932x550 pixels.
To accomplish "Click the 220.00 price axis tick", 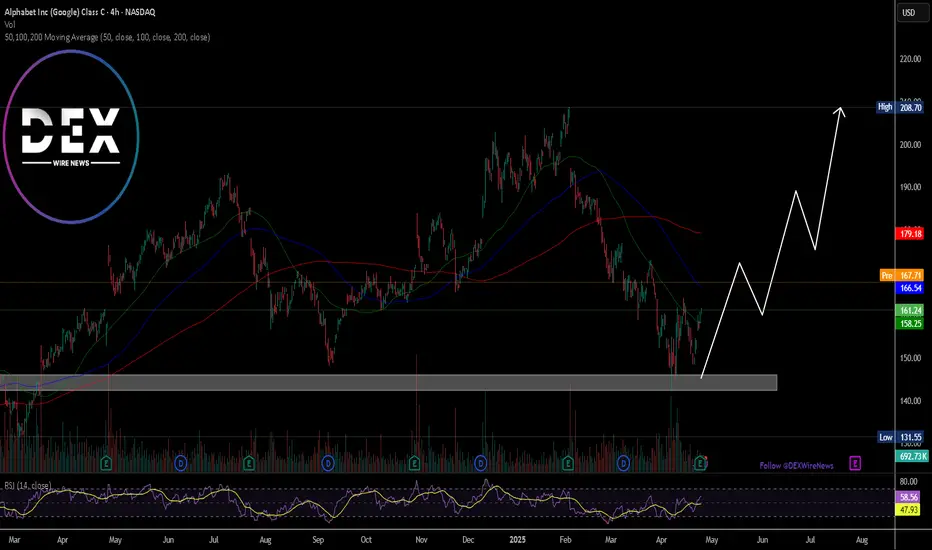I will pos(910,59).
